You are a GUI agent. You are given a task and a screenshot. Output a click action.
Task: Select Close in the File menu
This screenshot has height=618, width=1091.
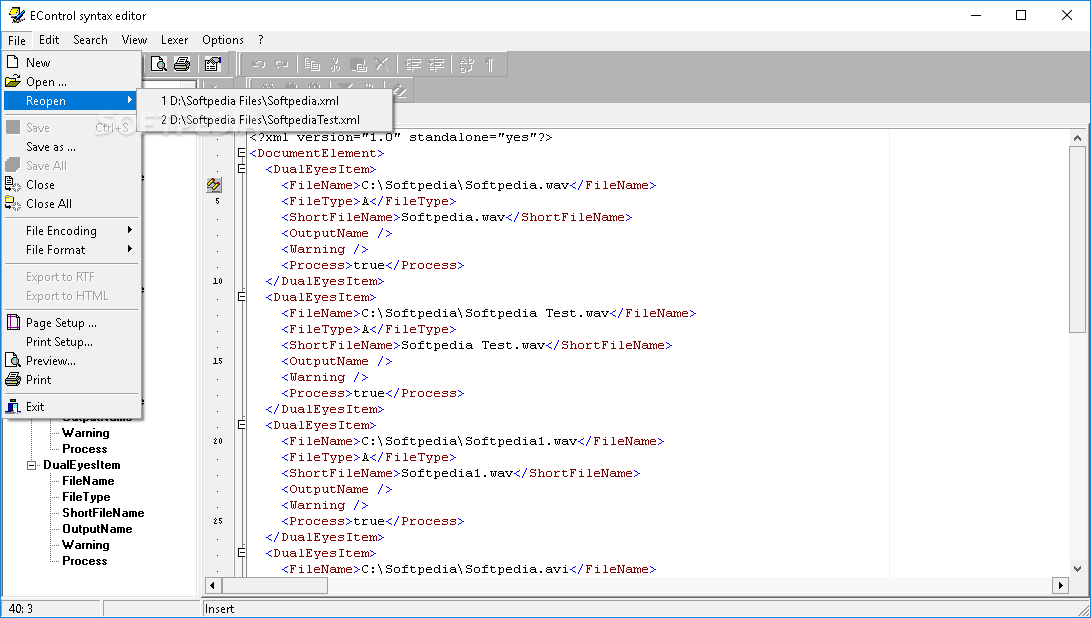coord(72,184)
